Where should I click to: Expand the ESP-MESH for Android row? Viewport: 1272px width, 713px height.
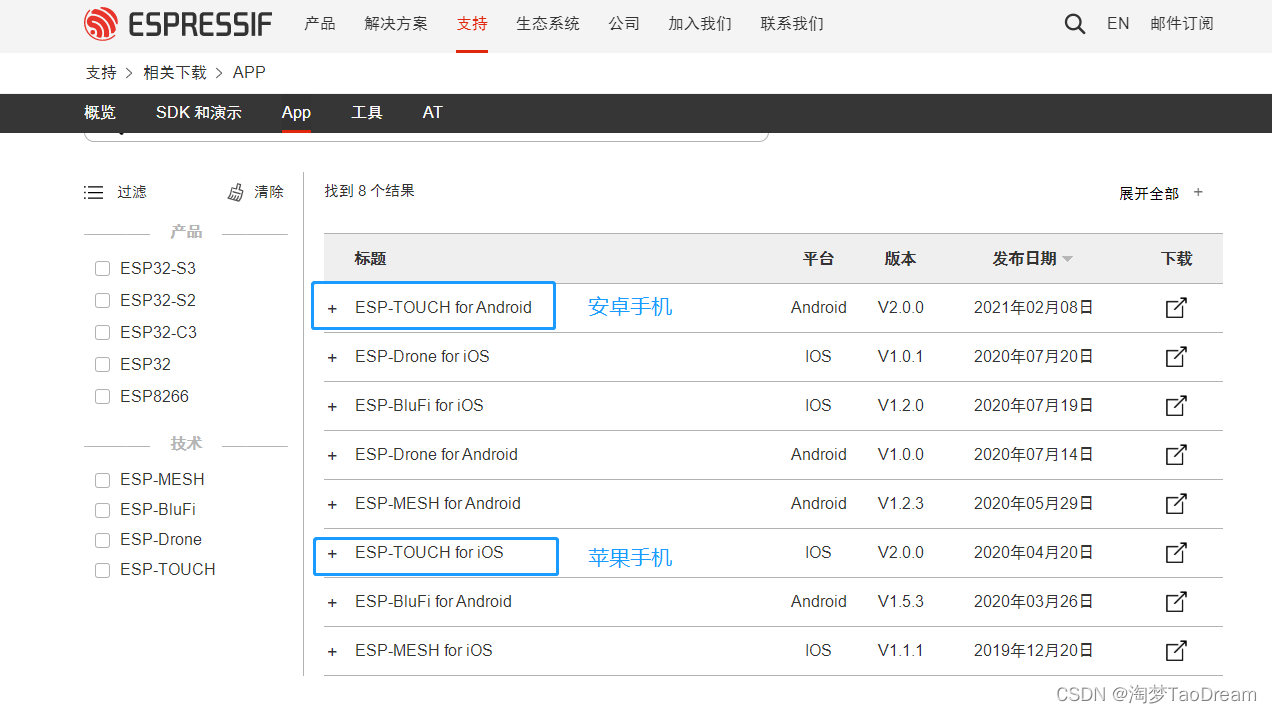pos(333,505)
